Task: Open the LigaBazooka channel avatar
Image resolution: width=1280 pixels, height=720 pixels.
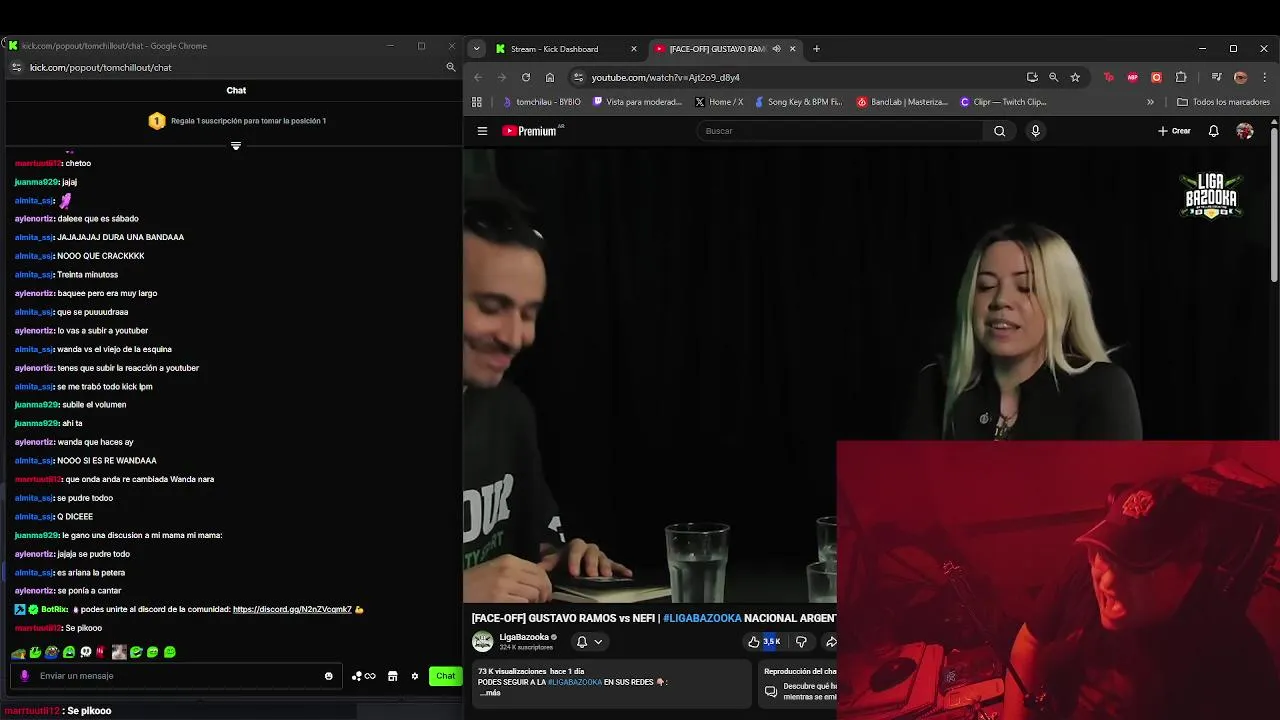Action: point(483,641)
